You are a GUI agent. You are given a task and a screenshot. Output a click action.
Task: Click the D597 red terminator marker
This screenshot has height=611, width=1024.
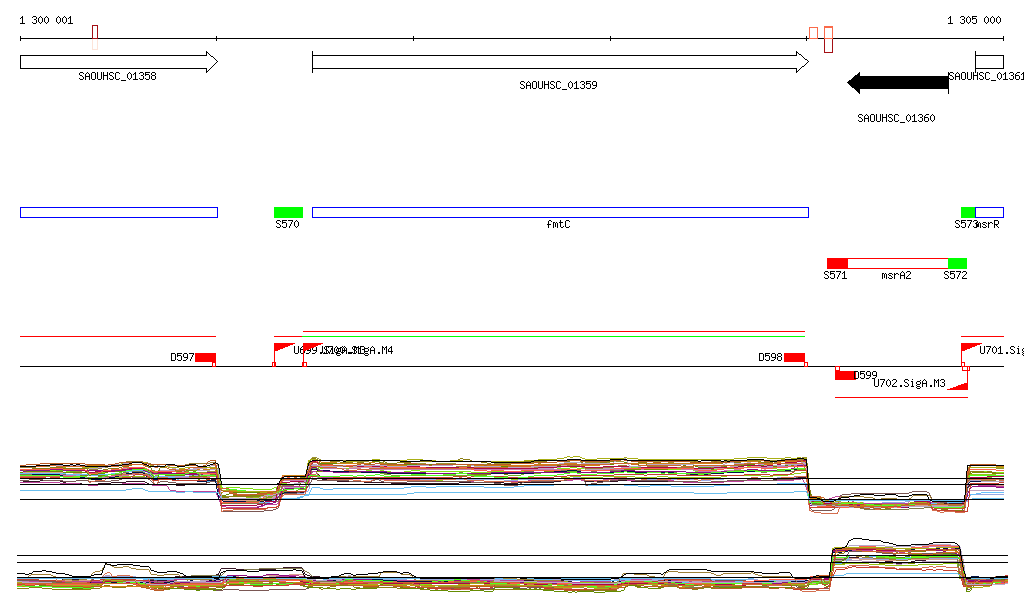click(x=205, y=358)
